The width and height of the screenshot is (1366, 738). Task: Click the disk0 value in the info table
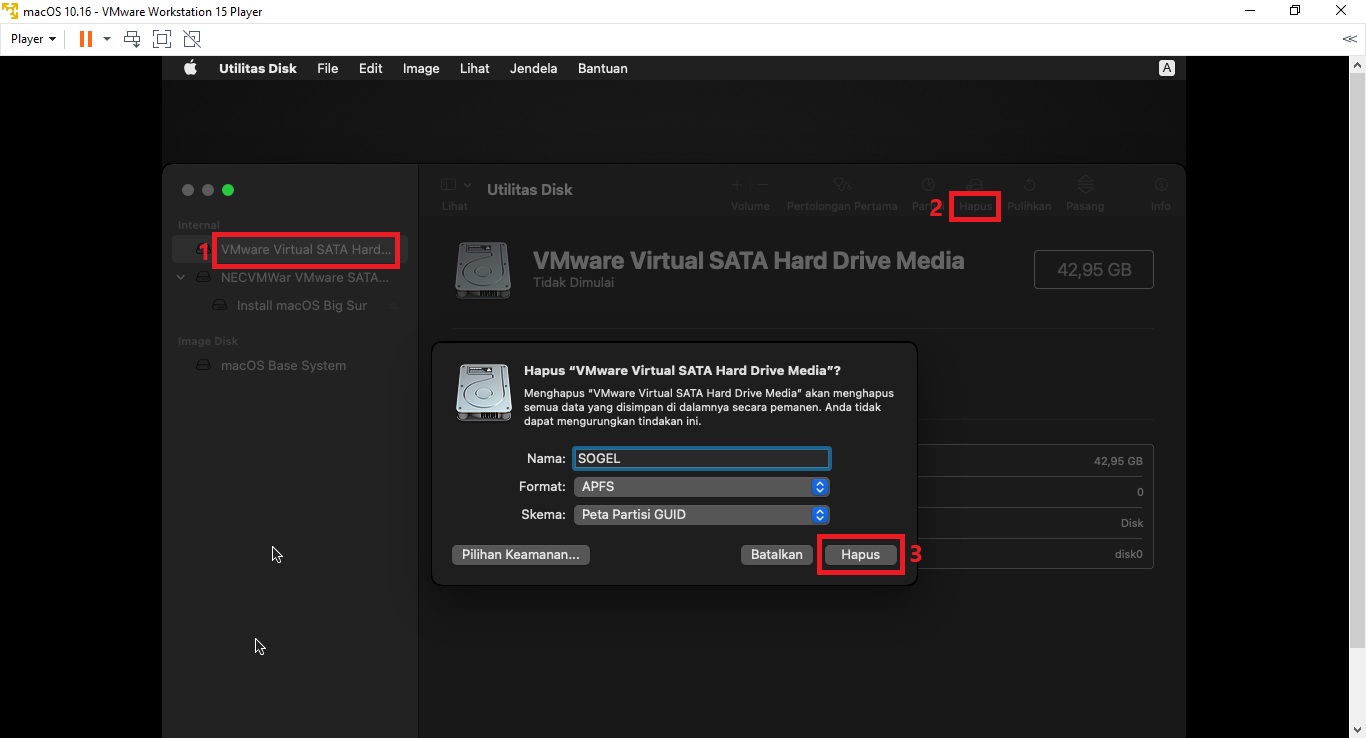[1129, 554]
